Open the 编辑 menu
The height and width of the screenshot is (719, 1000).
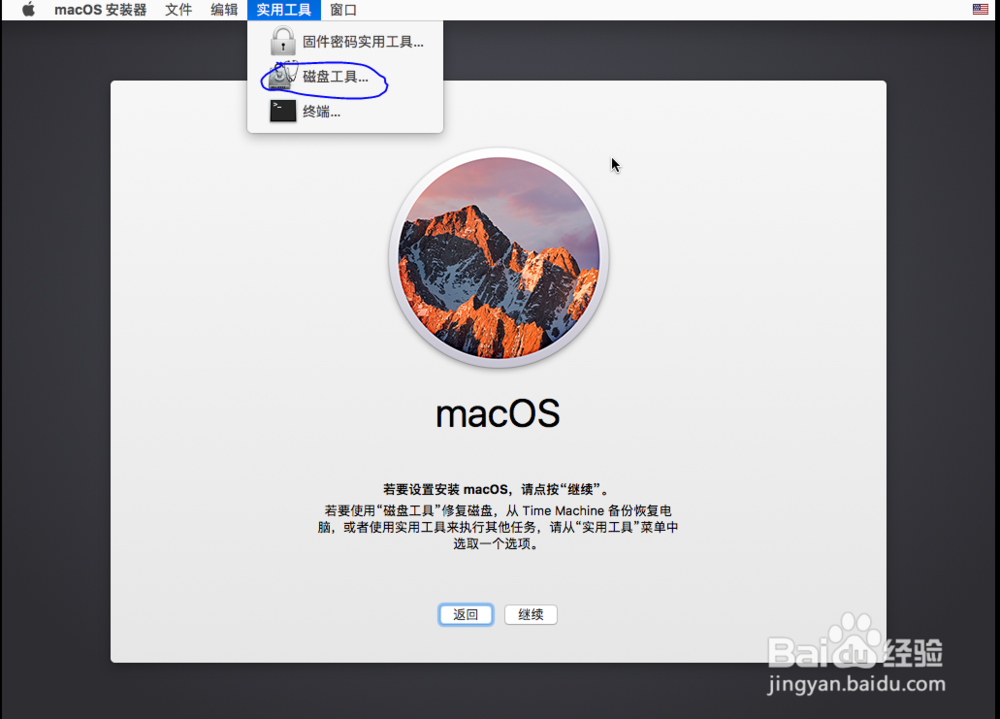pos(223,10)
